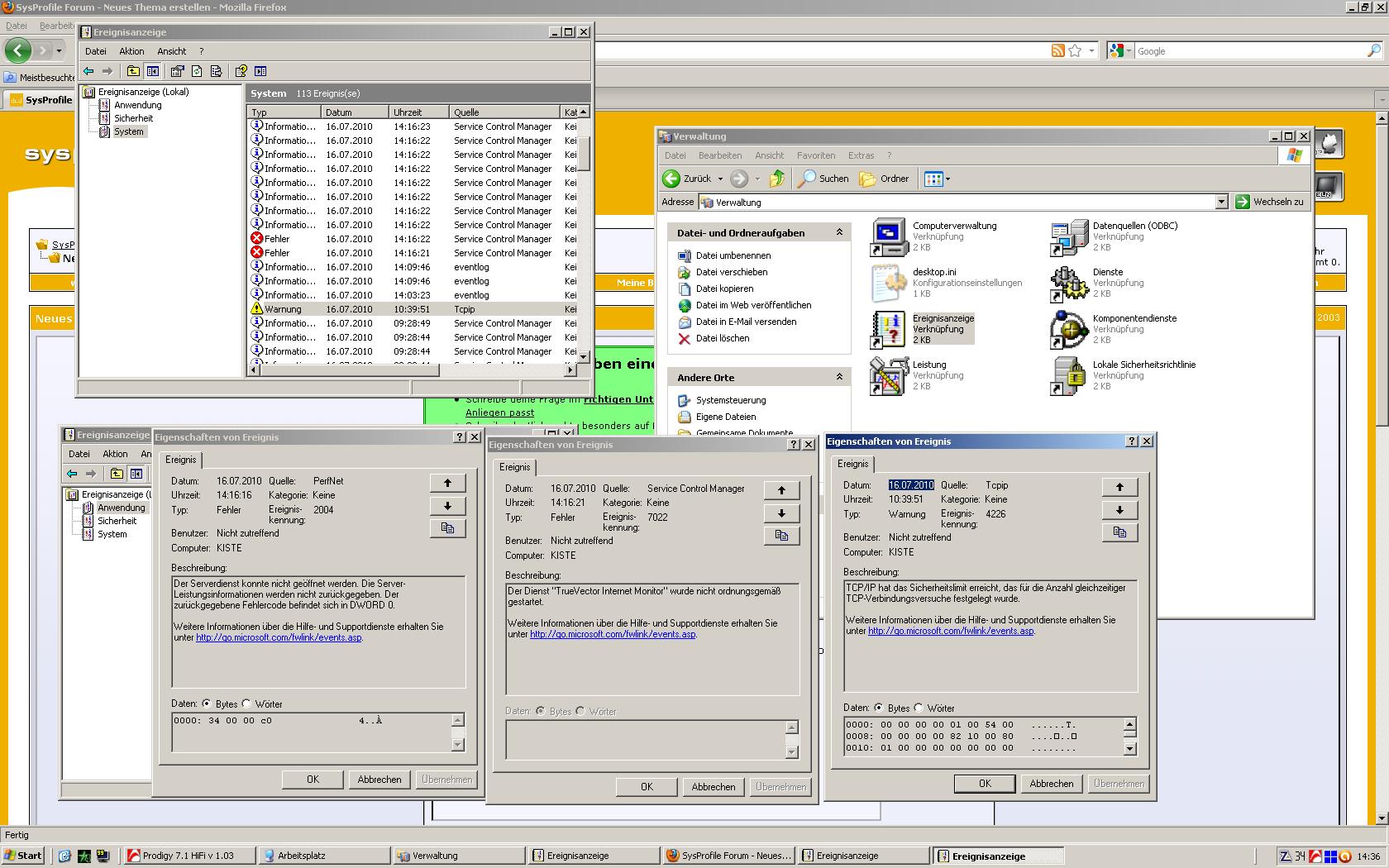Click the Start button in the taskbar
This screenshot has height=868, width=1389.
(22, 856)
